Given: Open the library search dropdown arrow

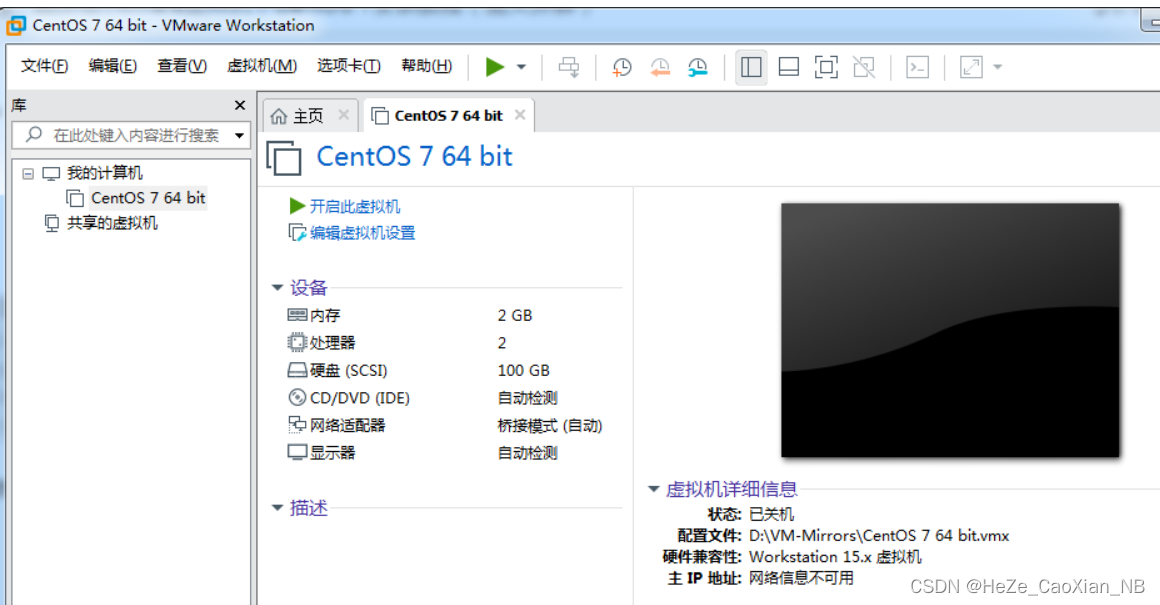Looking at the screenshot, I should coord(239,135).
